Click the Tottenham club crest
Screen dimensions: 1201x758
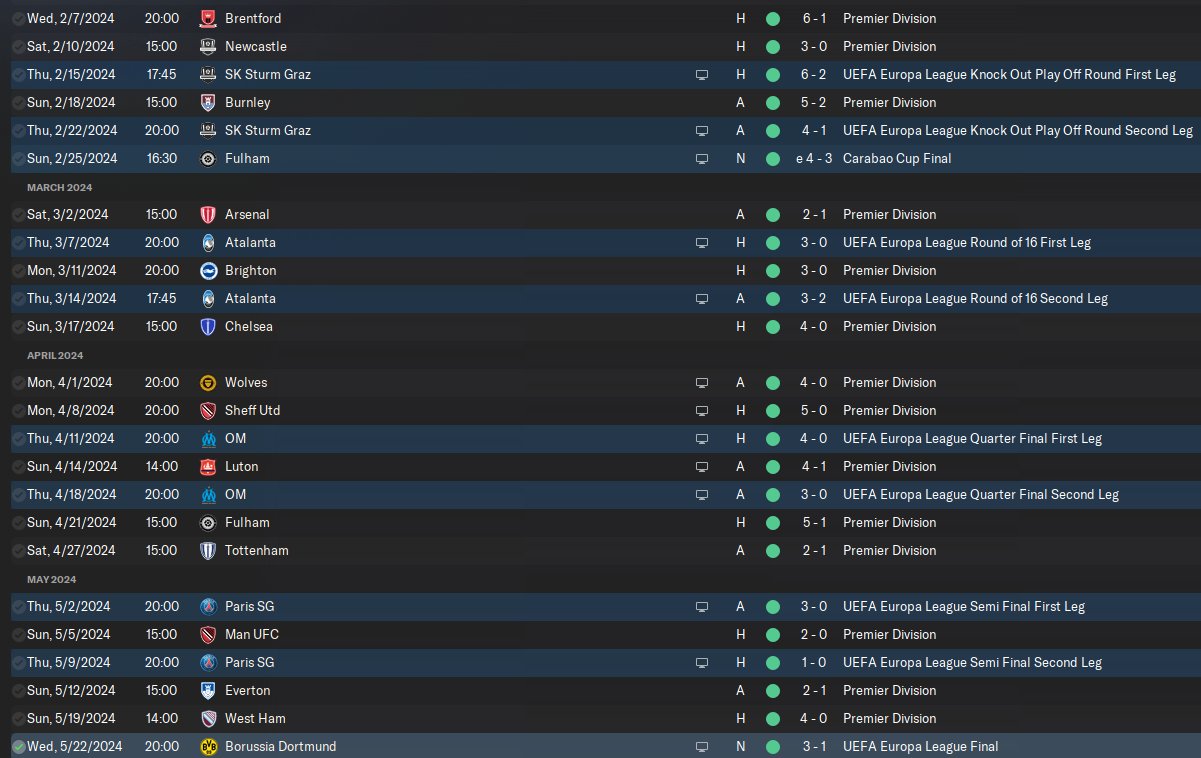click(x=208, y=550)
